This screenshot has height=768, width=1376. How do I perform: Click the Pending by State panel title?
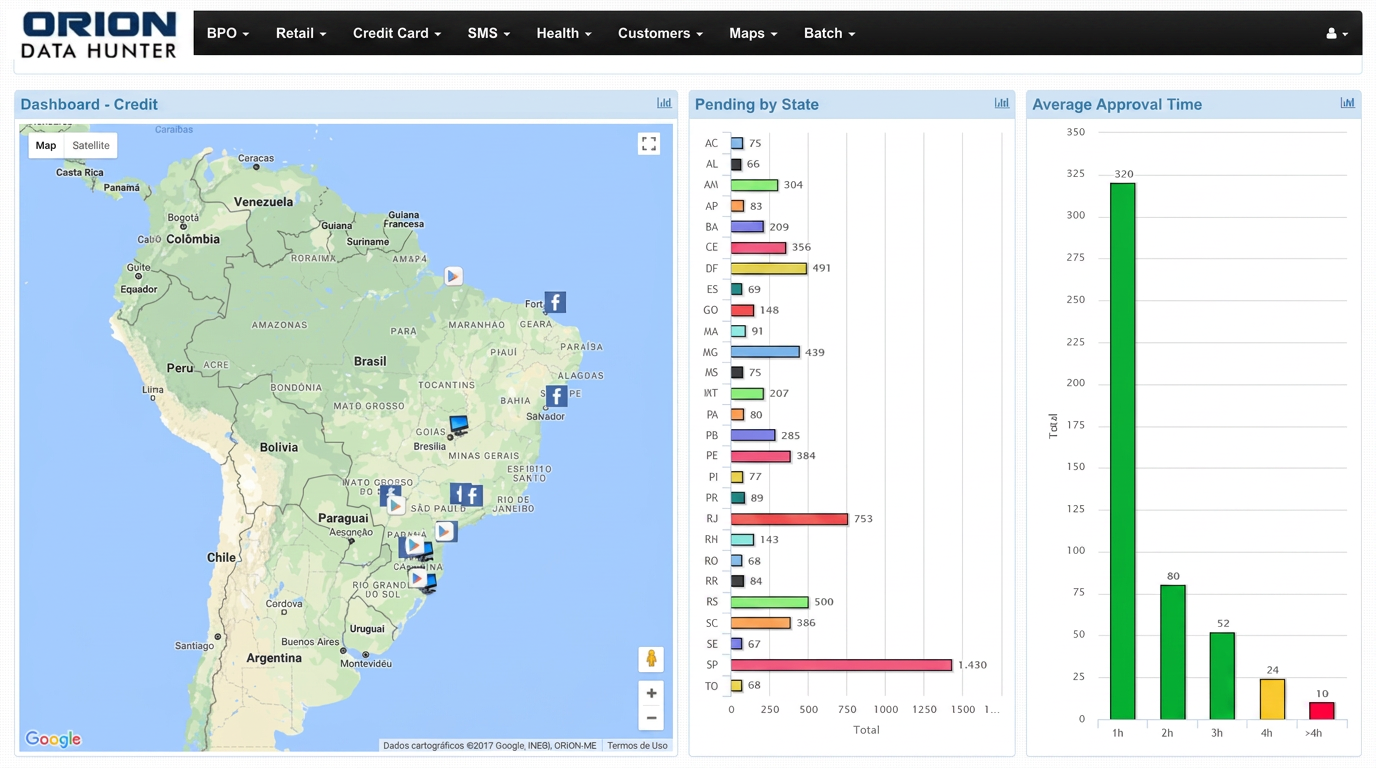[757, 104]
